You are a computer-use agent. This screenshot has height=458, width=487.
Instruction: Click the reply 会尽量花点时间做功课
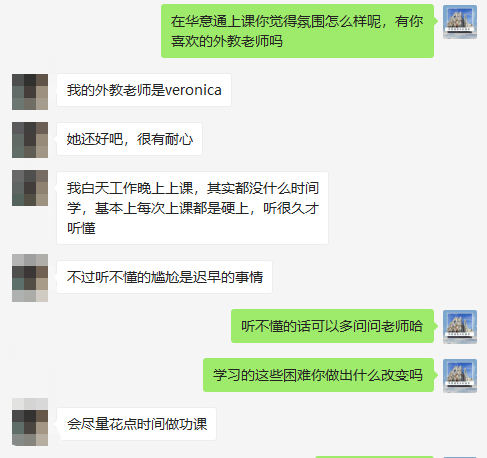[x=136, y=424]
